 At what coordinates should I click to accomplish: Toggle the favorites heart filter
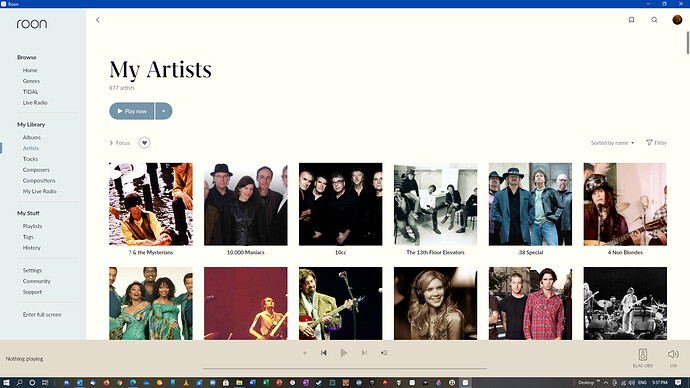coord(144,143)
